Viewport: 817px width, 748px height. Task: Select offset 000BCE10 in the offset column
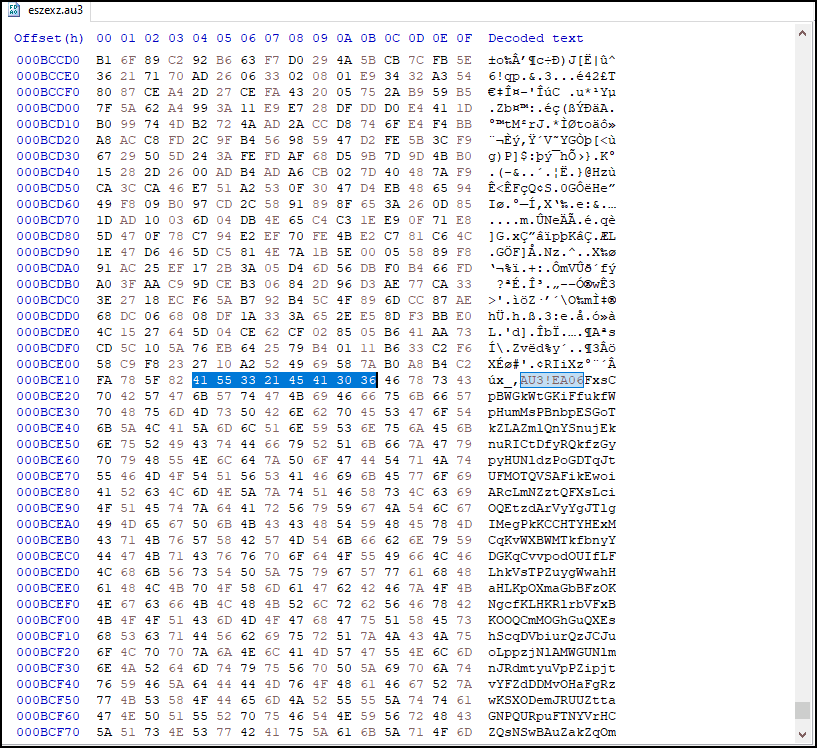[x=49, y=380]
